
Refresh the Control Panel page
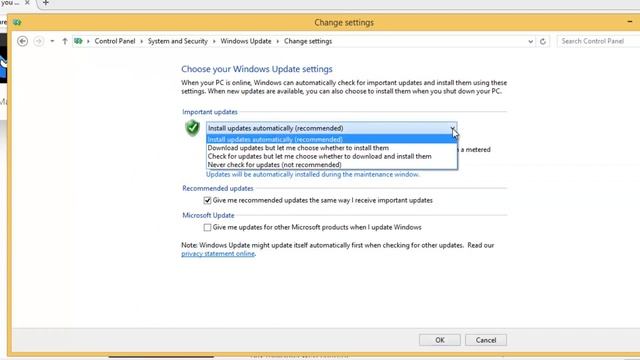point(542,42)
